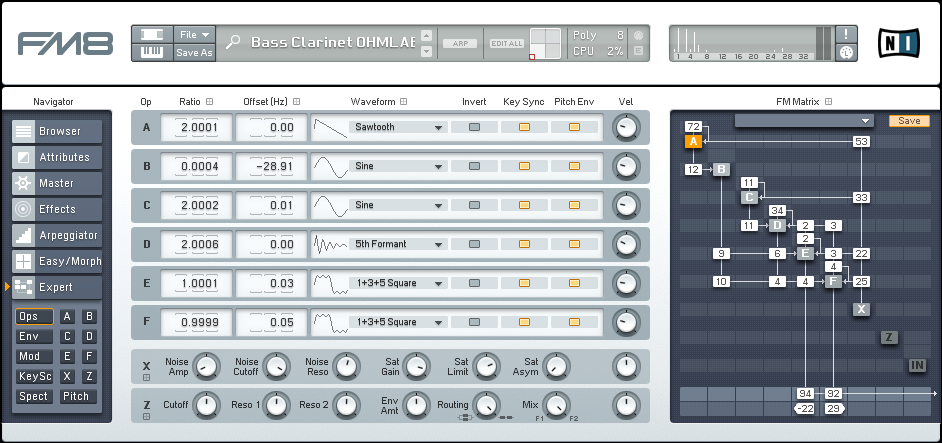Toggle Invert for operator C
The image size is (942, 443).
click(475, 205)
